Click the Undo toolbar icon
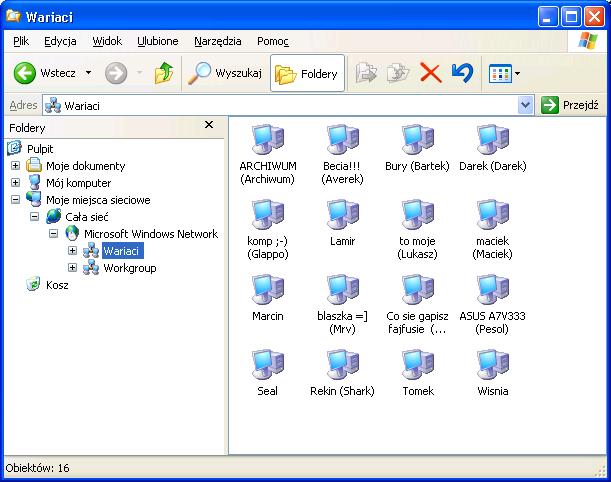Screen dimensions: 611x482 pos(461,73)
